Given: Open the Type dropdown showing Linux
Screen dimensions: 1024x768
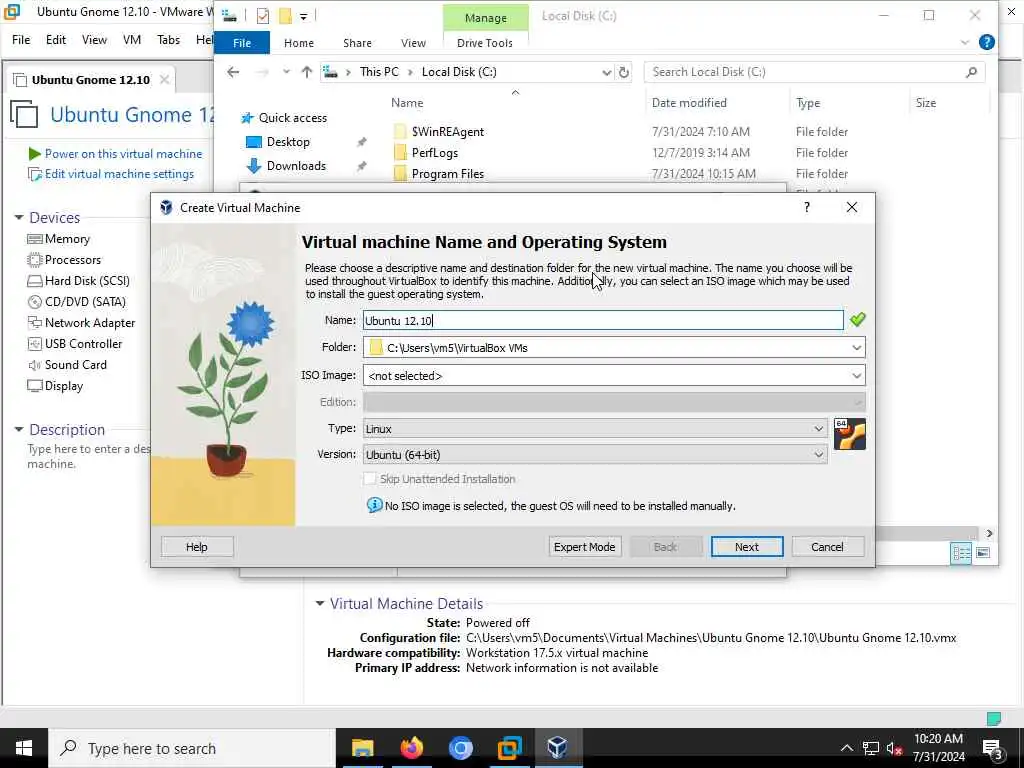Looking at the screenshot, I should [818, 428].
